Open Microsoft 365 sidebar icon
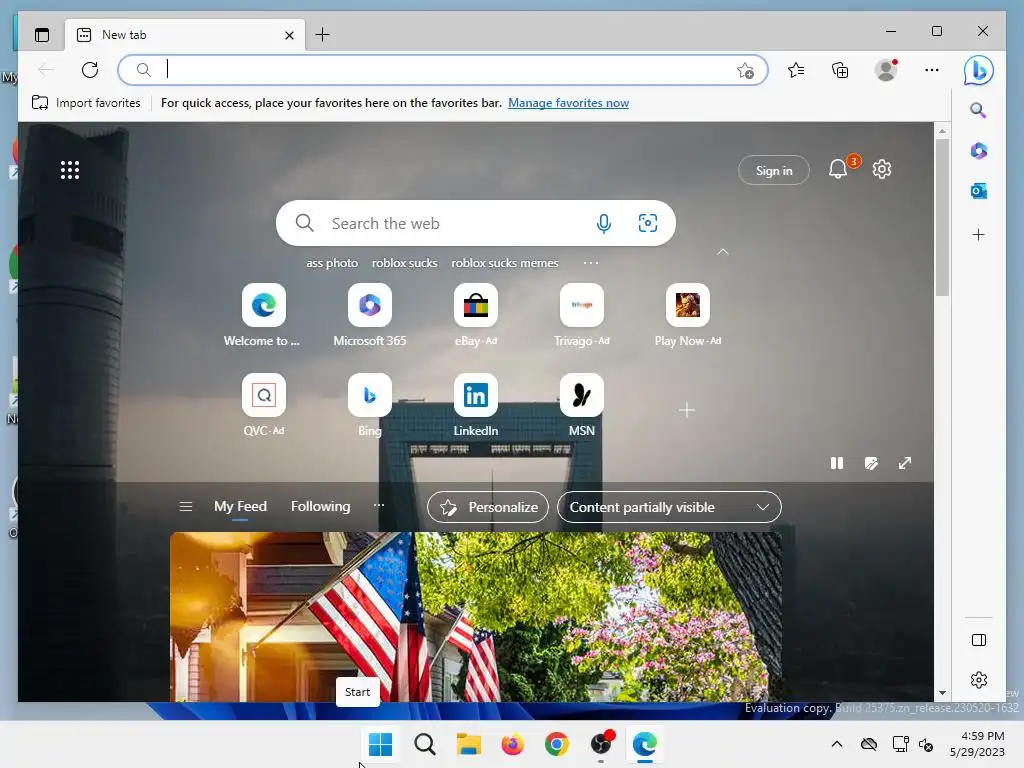Screen dimensions: 1024x768 [x=978, y=151]
